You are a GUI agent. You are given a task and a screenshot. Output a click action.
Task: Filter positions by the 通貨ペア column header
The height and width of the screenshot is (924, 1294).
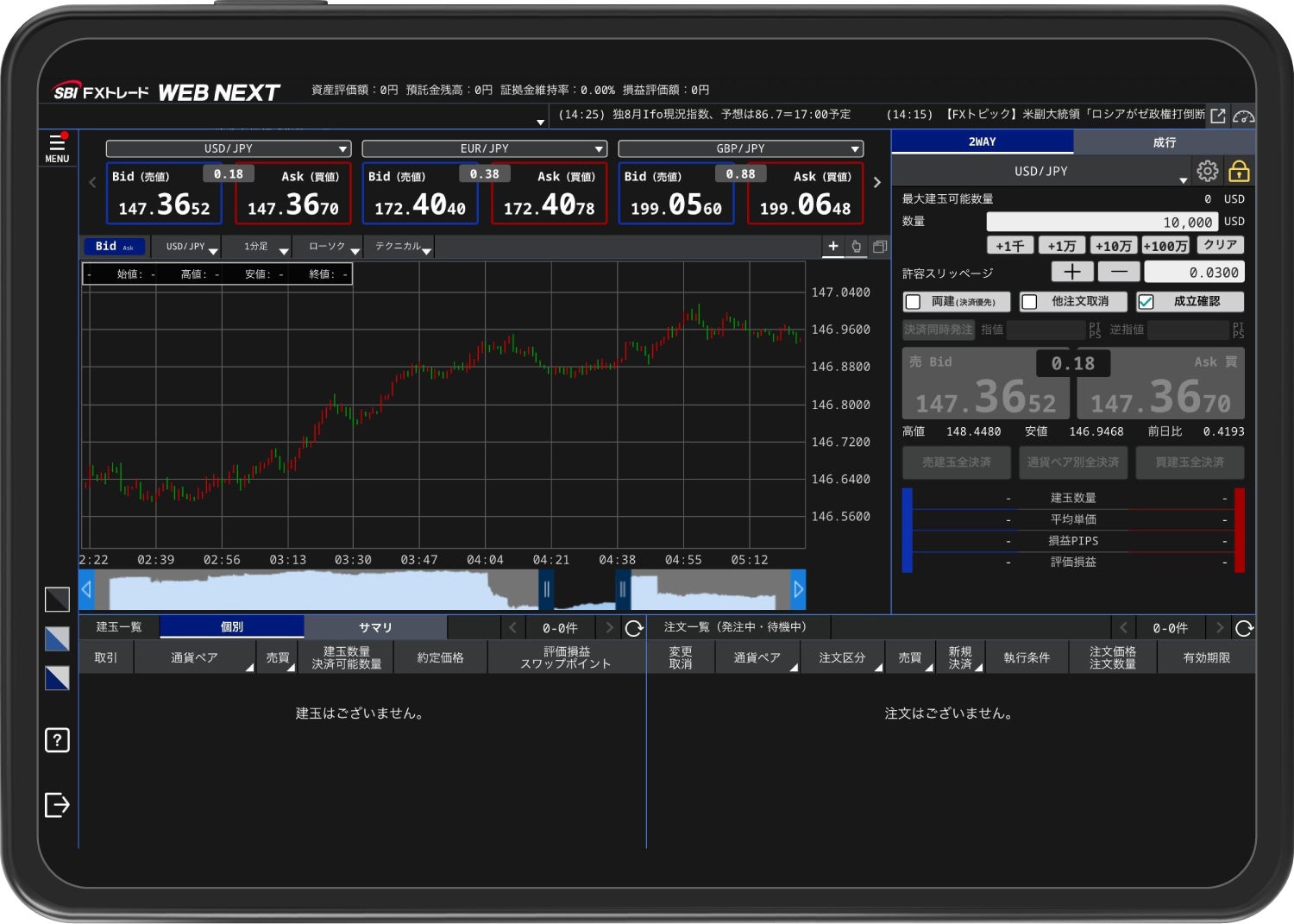[x=195, y=657]
